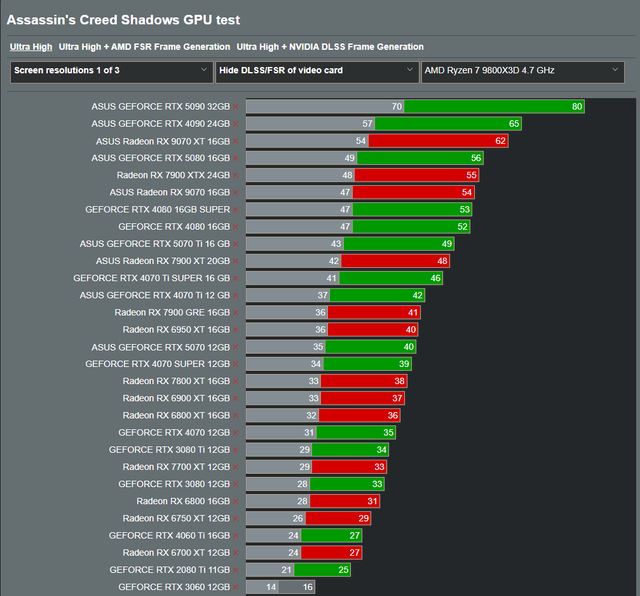Open the AMD Ryzen 7 9800X3D CPU dropdown

523,72
